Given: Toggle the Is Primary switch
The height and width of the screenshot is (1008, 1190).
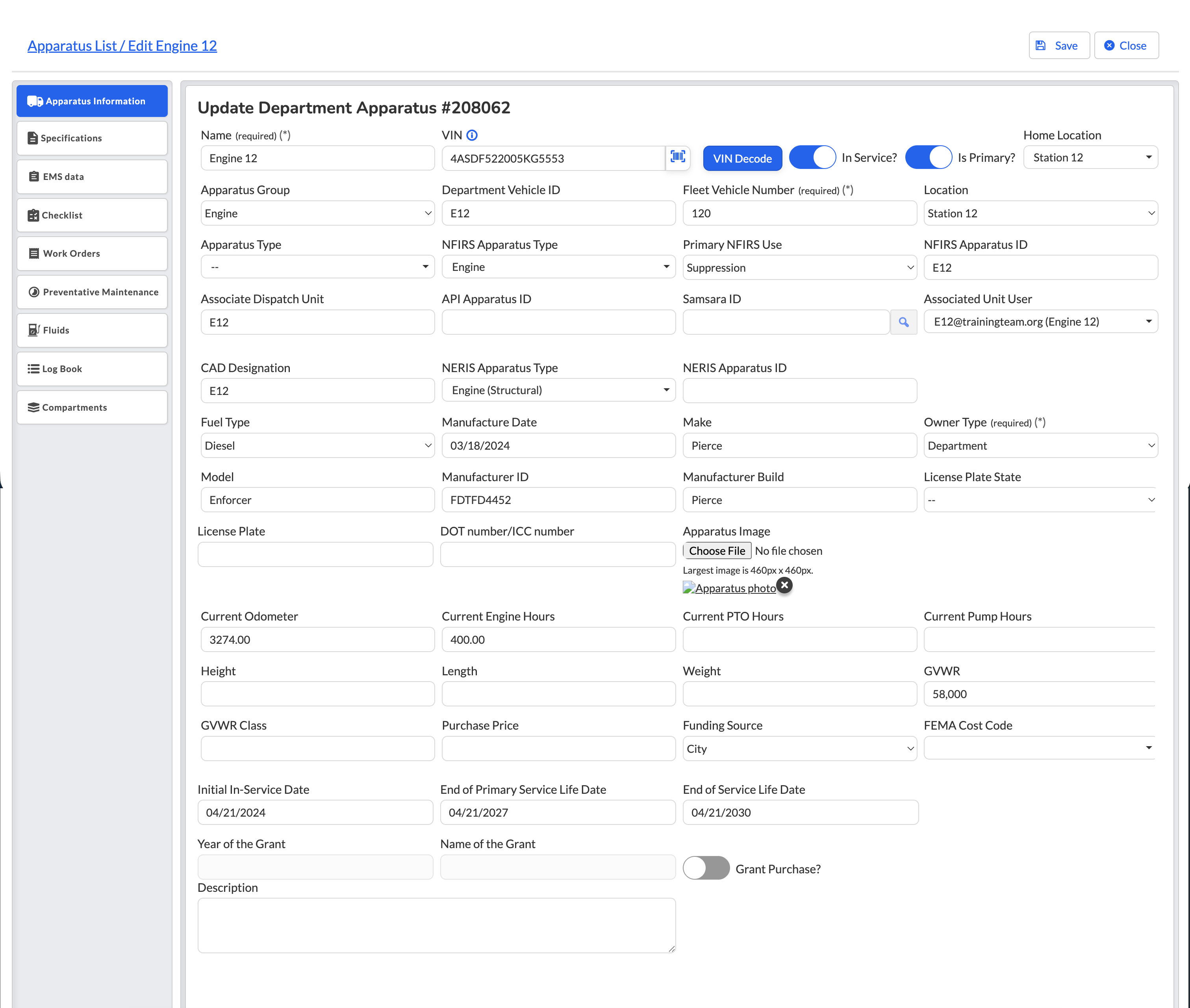Looking at the screenshot, I should coord(928,157).
